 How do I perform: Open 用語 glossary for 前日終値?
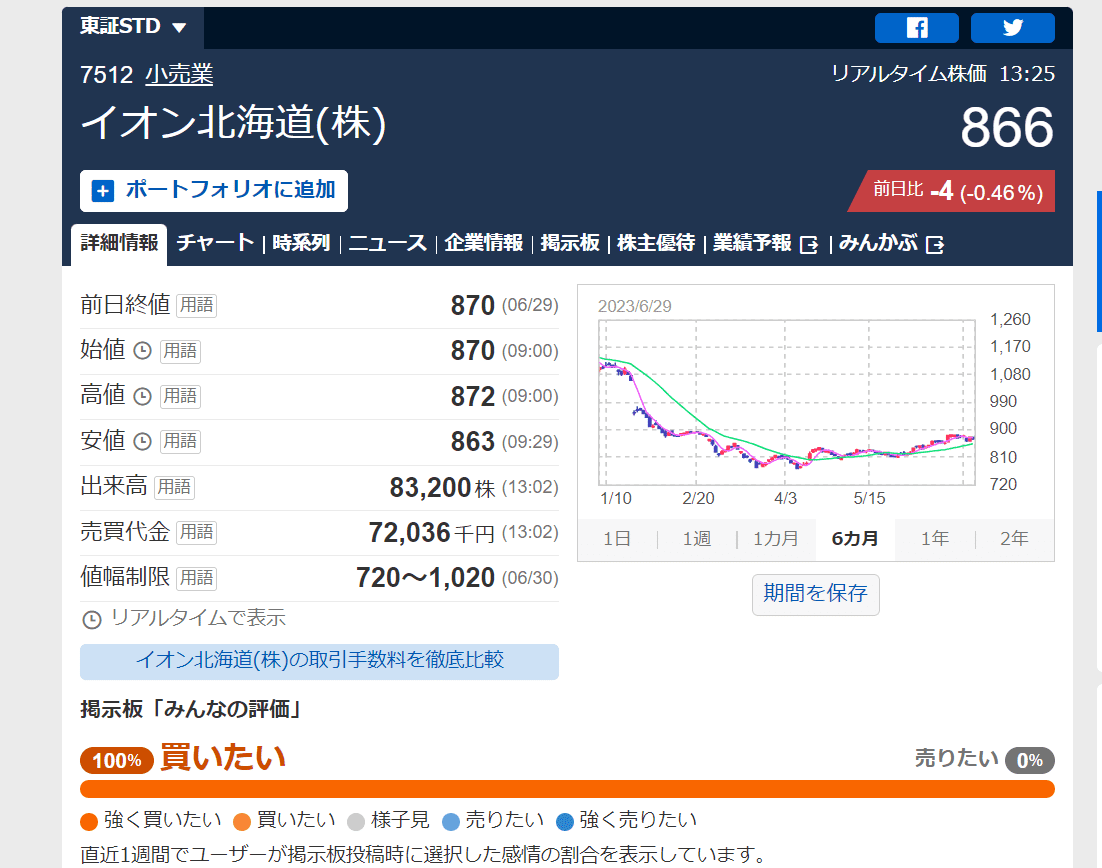[x=196, y=305]
